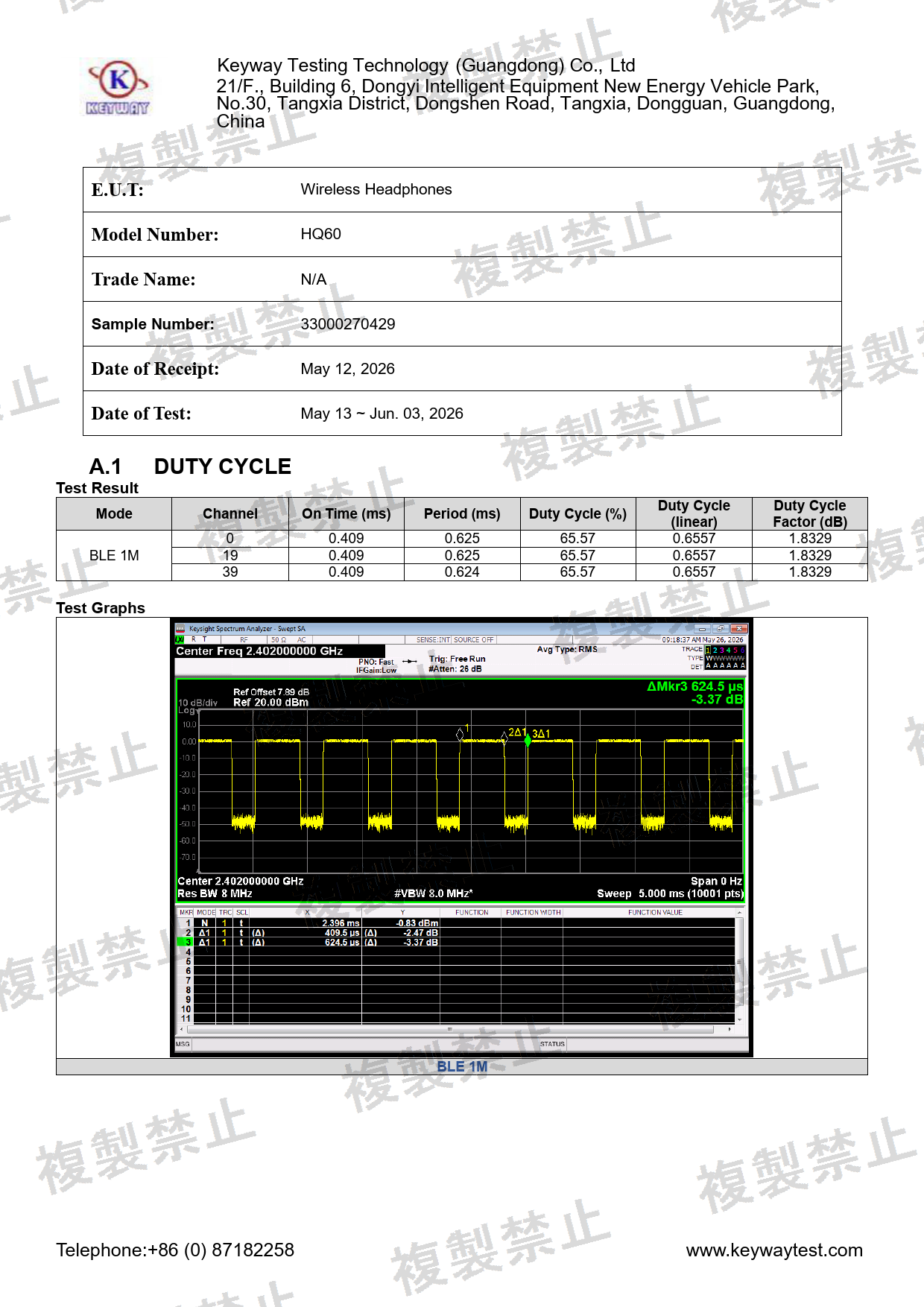Click the Keysight app icon in analyzer title bar

click(180, 629)
